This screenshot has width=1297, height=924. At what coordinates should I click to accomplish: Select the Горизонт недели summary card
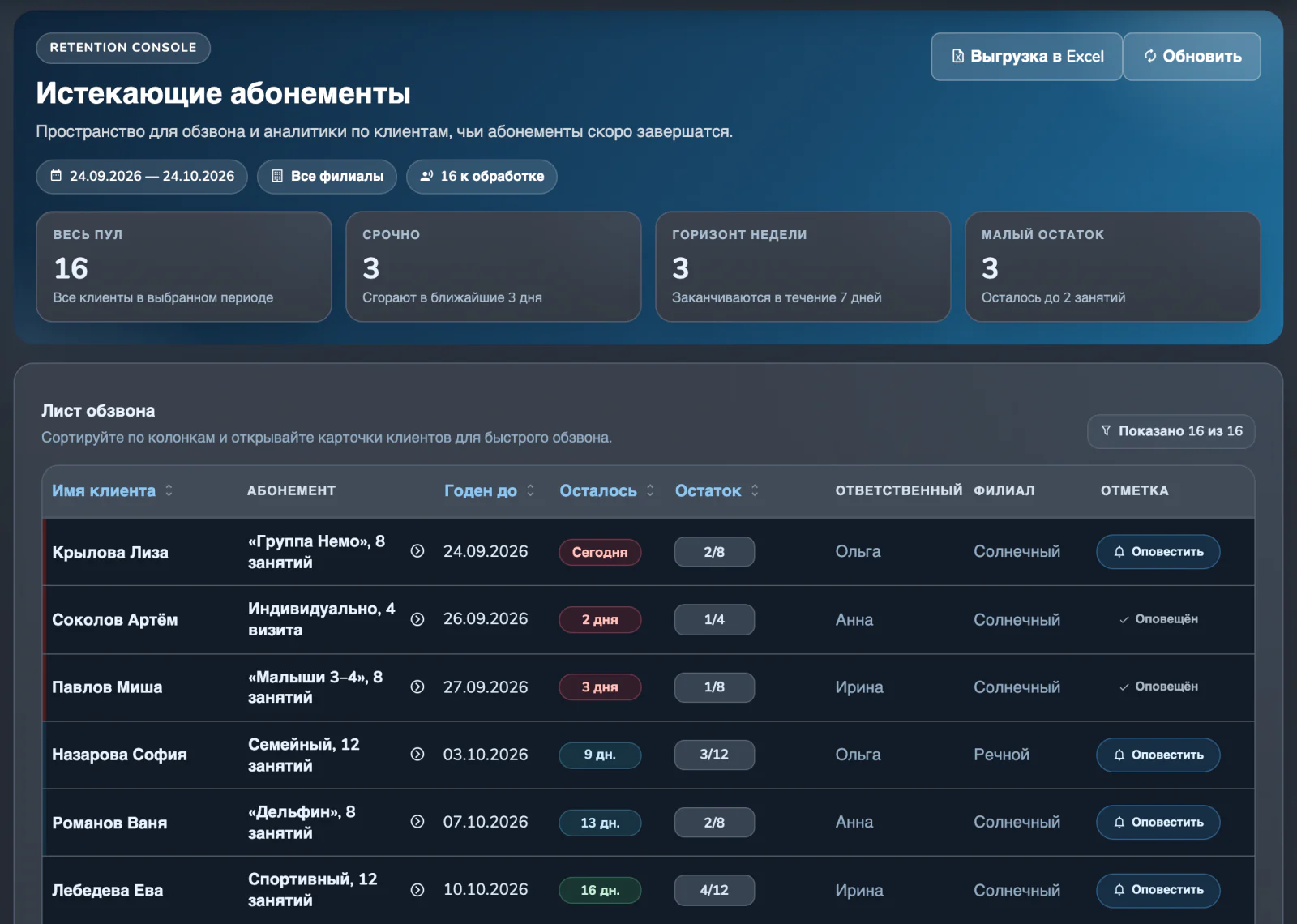(803, 267)
